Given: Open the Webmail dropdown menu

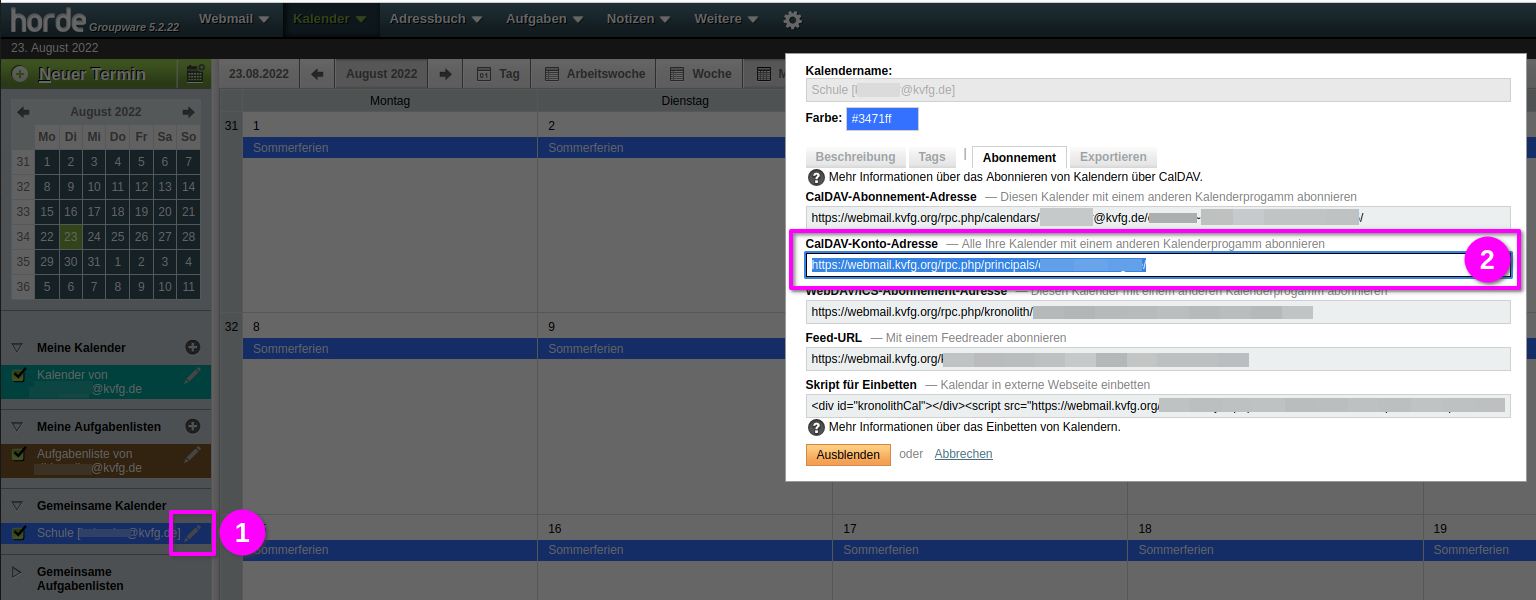Looking at the screenshot, I should point(233,19).
